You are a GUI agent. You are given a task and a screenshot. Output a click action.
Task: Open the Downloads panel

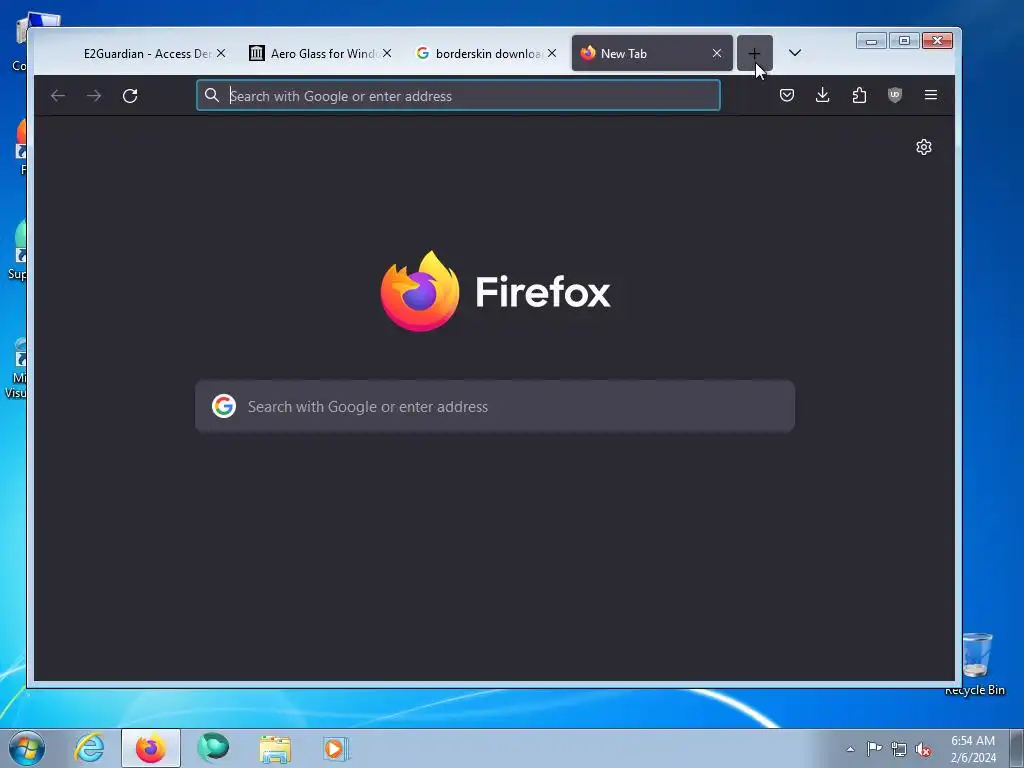tap(823, 95)
